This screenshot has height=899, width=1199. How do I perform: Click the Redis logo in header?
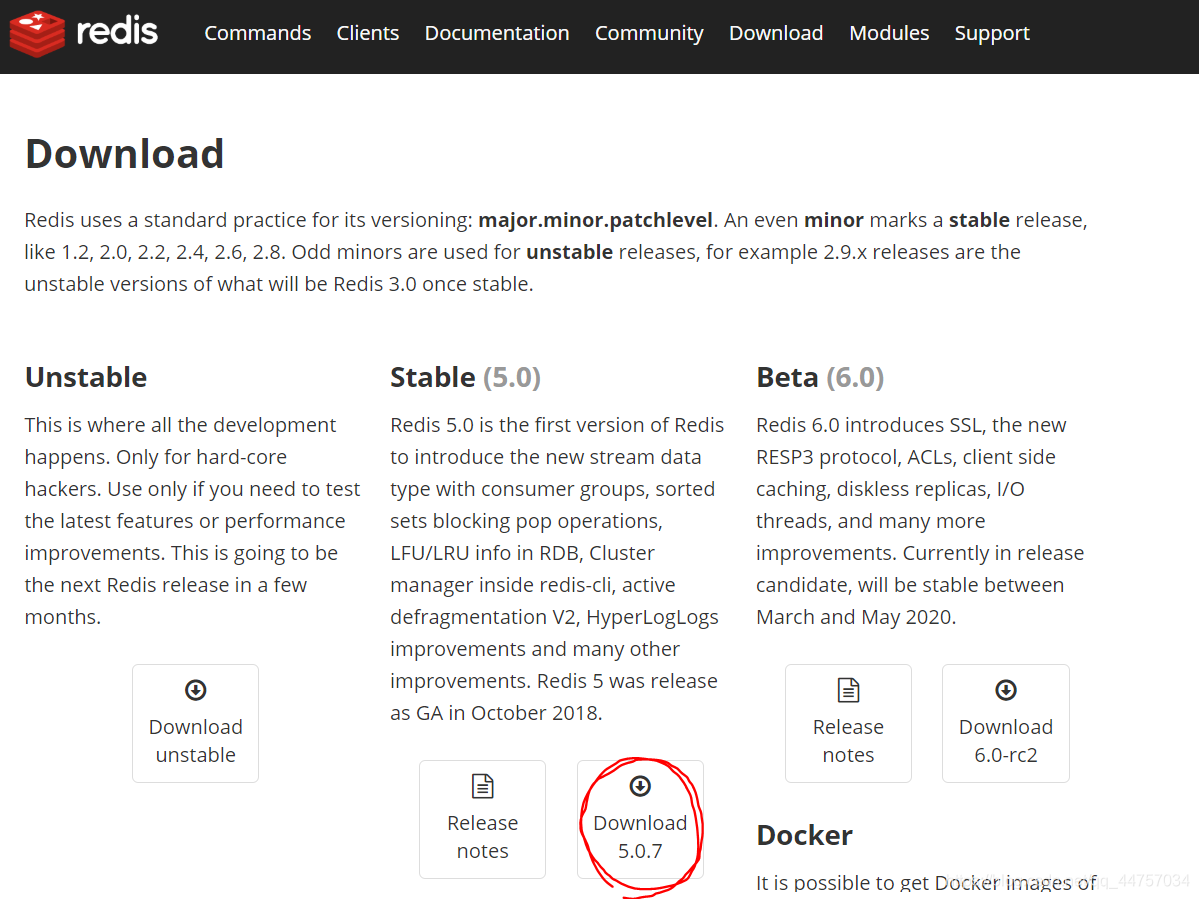[x=83, y=33]
